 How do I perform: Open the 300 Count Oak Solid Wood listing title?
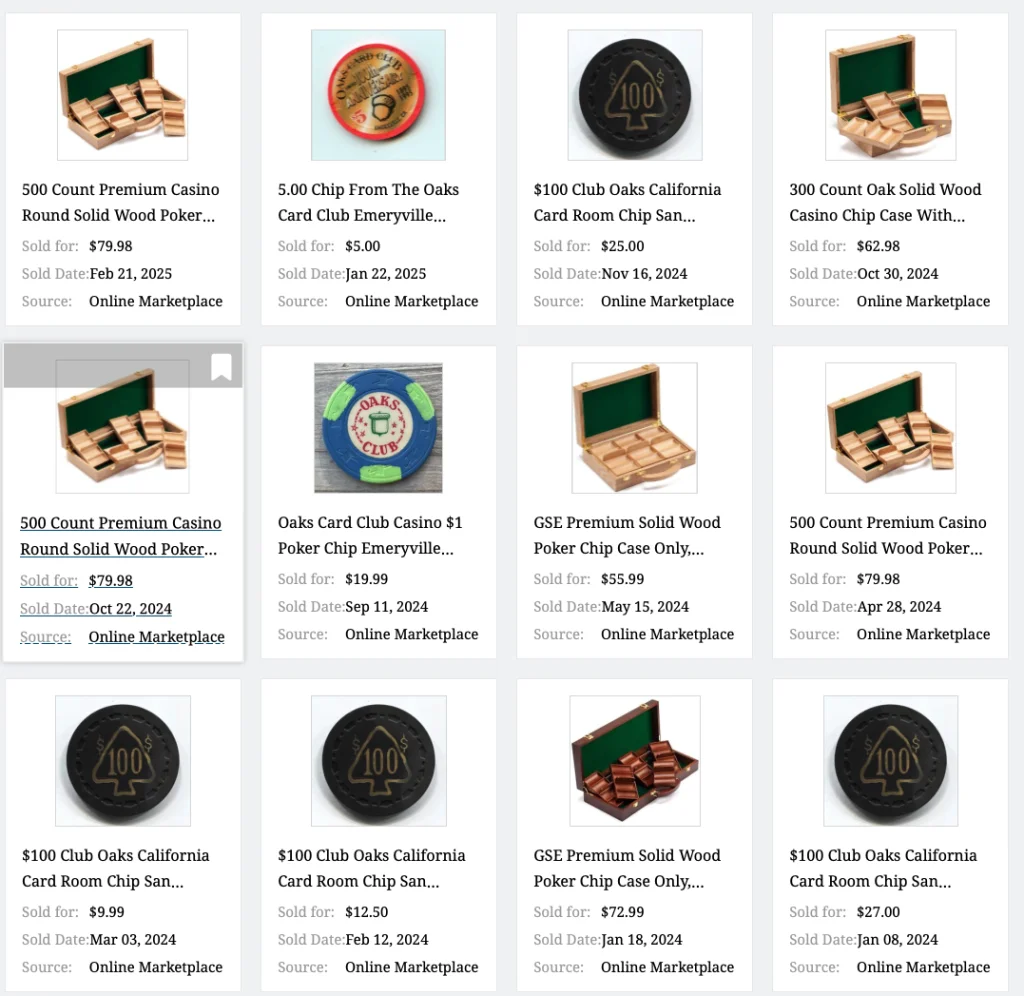click(x=885, y=202)
